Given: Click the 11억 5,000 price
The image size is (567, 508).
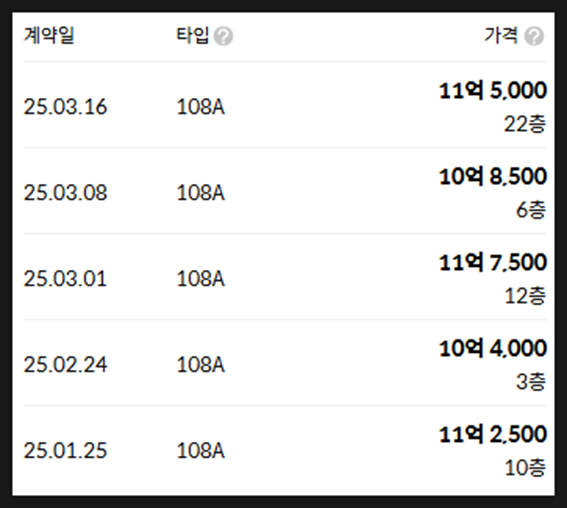Looking at the screenshot, I should 493,90.
